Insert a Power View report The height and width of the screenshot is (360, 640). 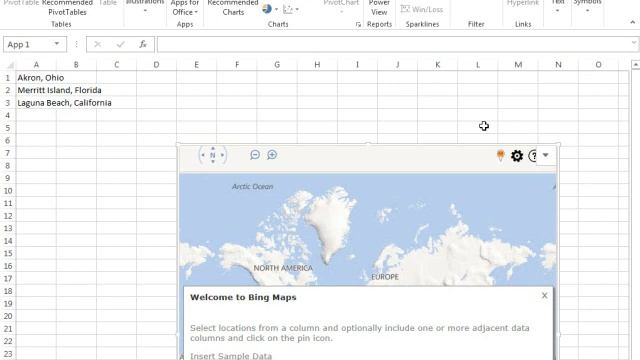pyautogui.click(x=379, y=7)
